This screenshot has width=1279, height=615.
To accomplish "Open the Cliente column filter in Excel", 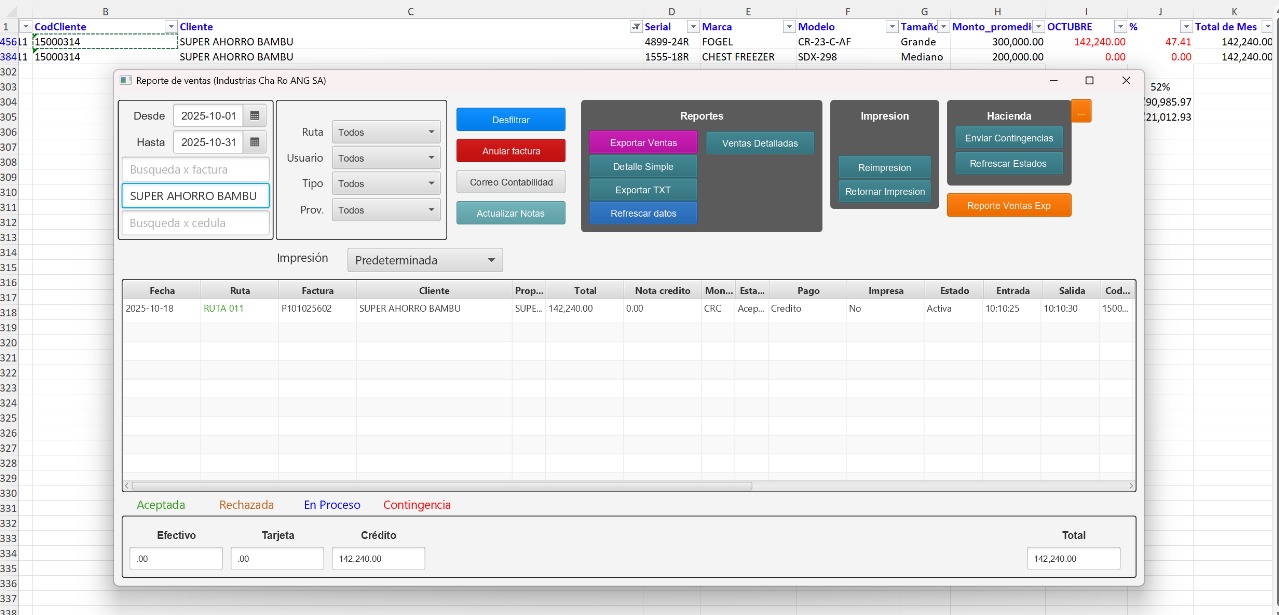I will click(x=636, y=27).
